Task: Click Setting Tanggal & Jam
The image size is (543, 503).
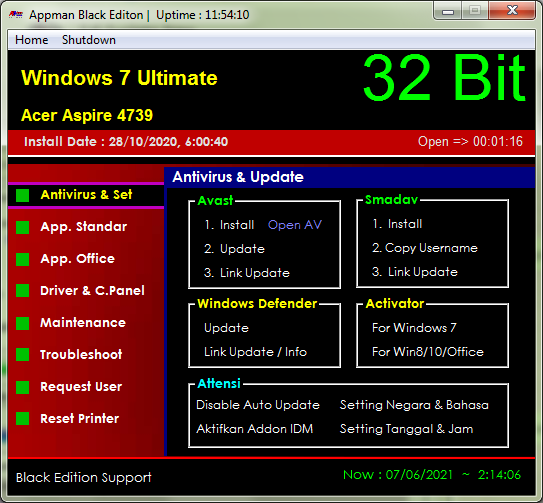Action: click(406, 429)
